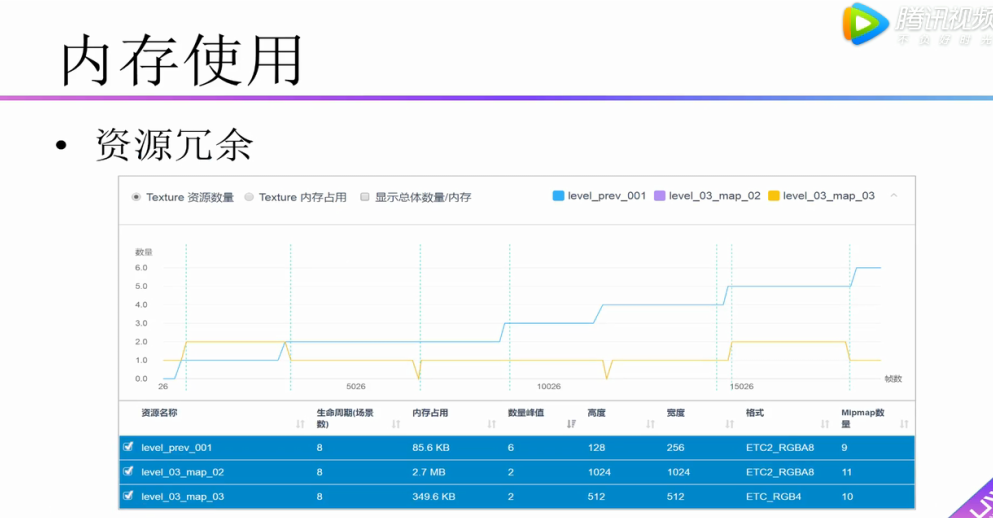Click the level_prev_001 legend label

pyautogui.click(x=607, y=196)
